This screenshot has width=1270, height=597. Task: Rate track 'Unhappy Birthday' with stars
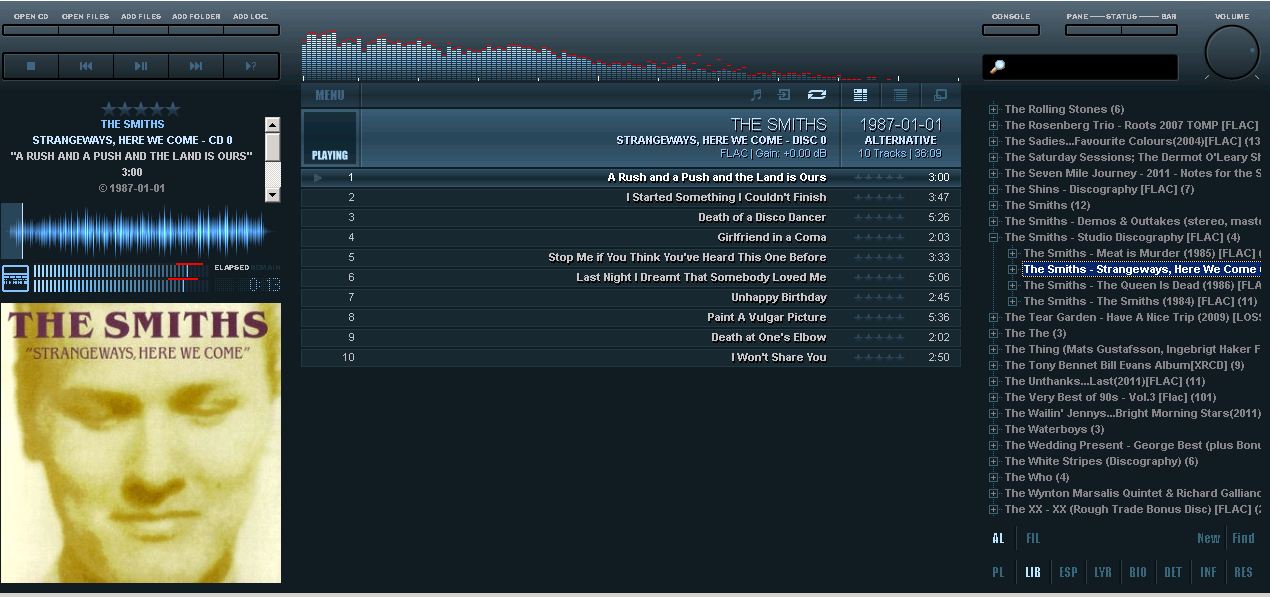click(x=879, y=297)
